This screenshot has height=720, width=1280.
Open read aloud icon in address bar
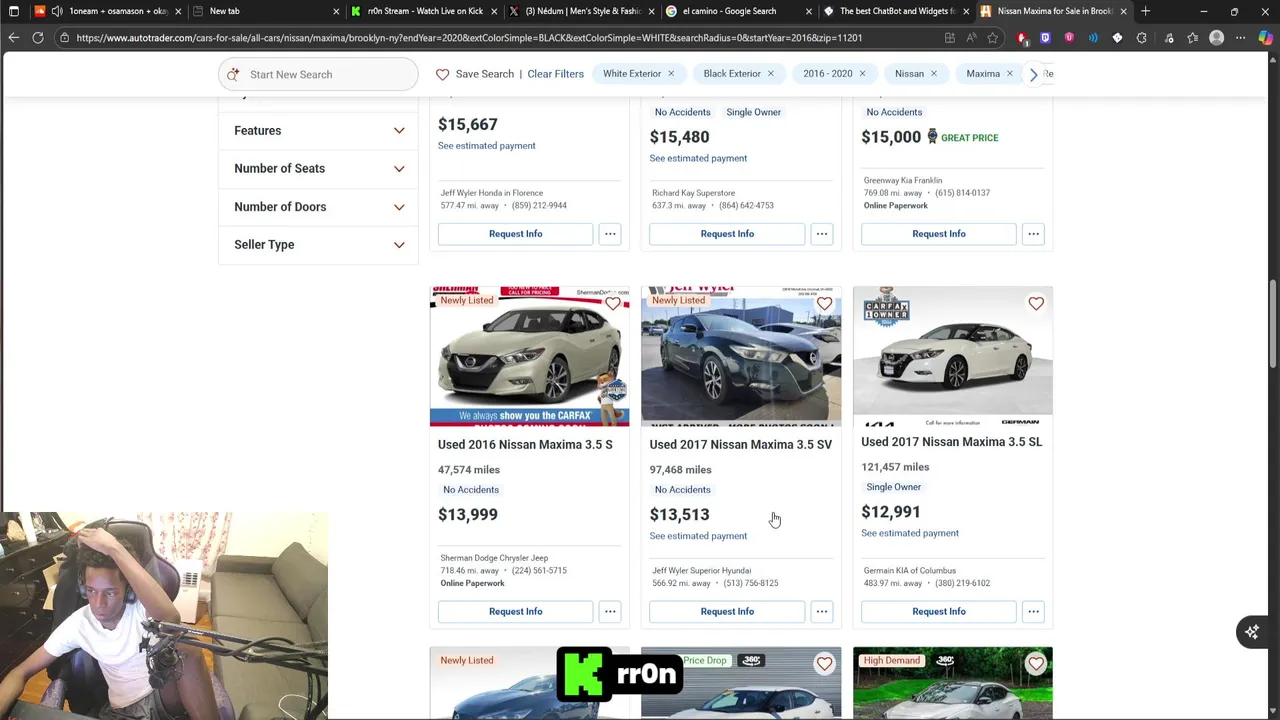971,38
